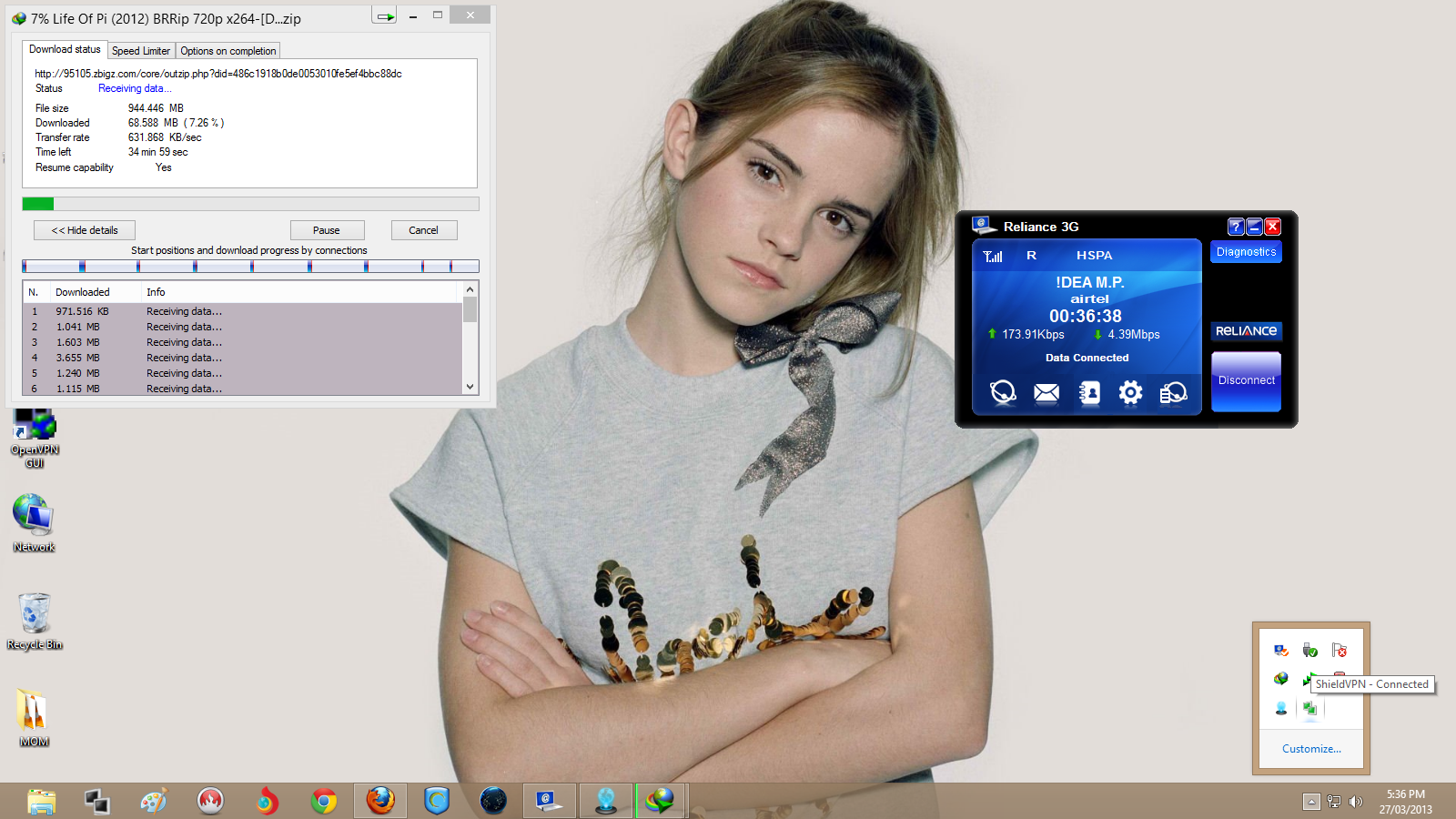Disconnect the Reliance 3G data connection

1246,381
